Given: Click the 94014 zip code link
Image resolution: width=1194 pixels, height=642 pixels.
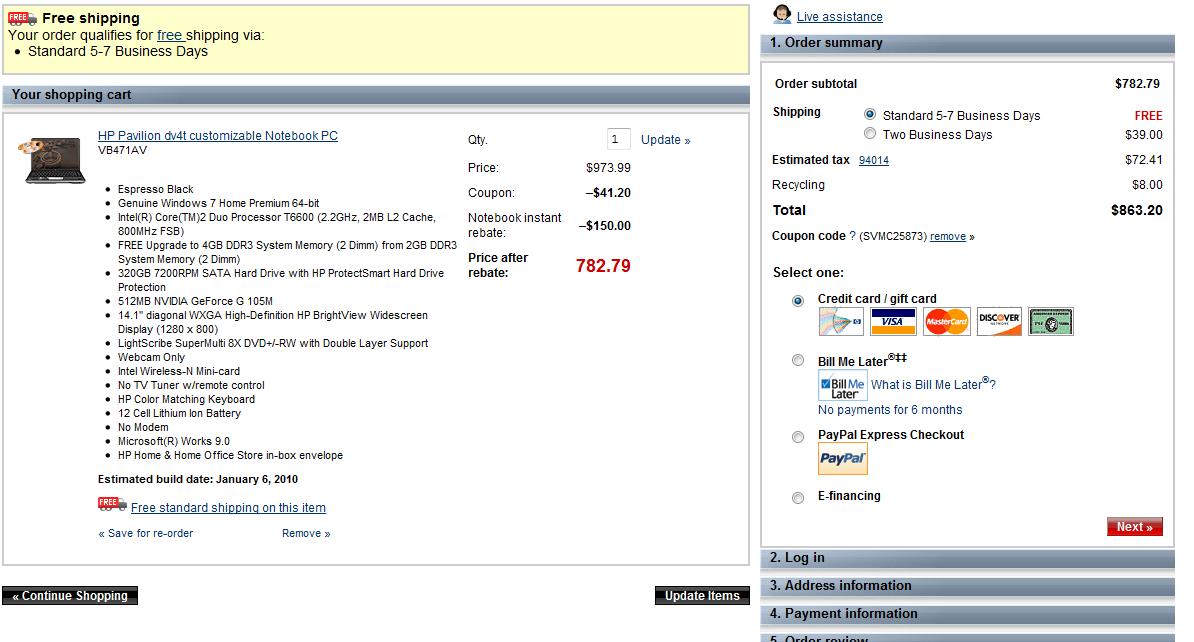Looking at the screenshot, I should (873, 160).
